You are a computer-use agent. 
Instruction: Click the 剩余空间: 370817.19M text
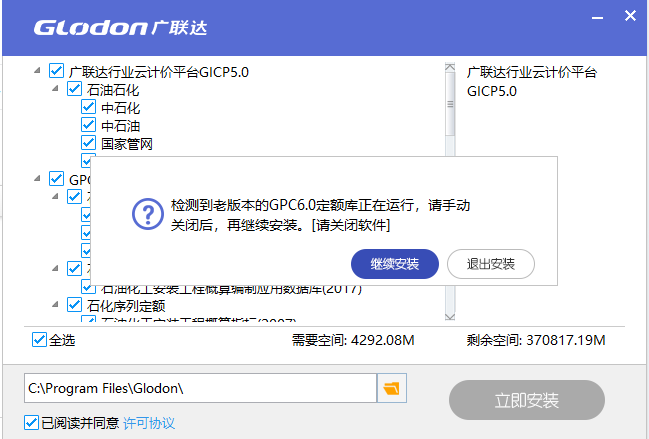click(536, 340)
